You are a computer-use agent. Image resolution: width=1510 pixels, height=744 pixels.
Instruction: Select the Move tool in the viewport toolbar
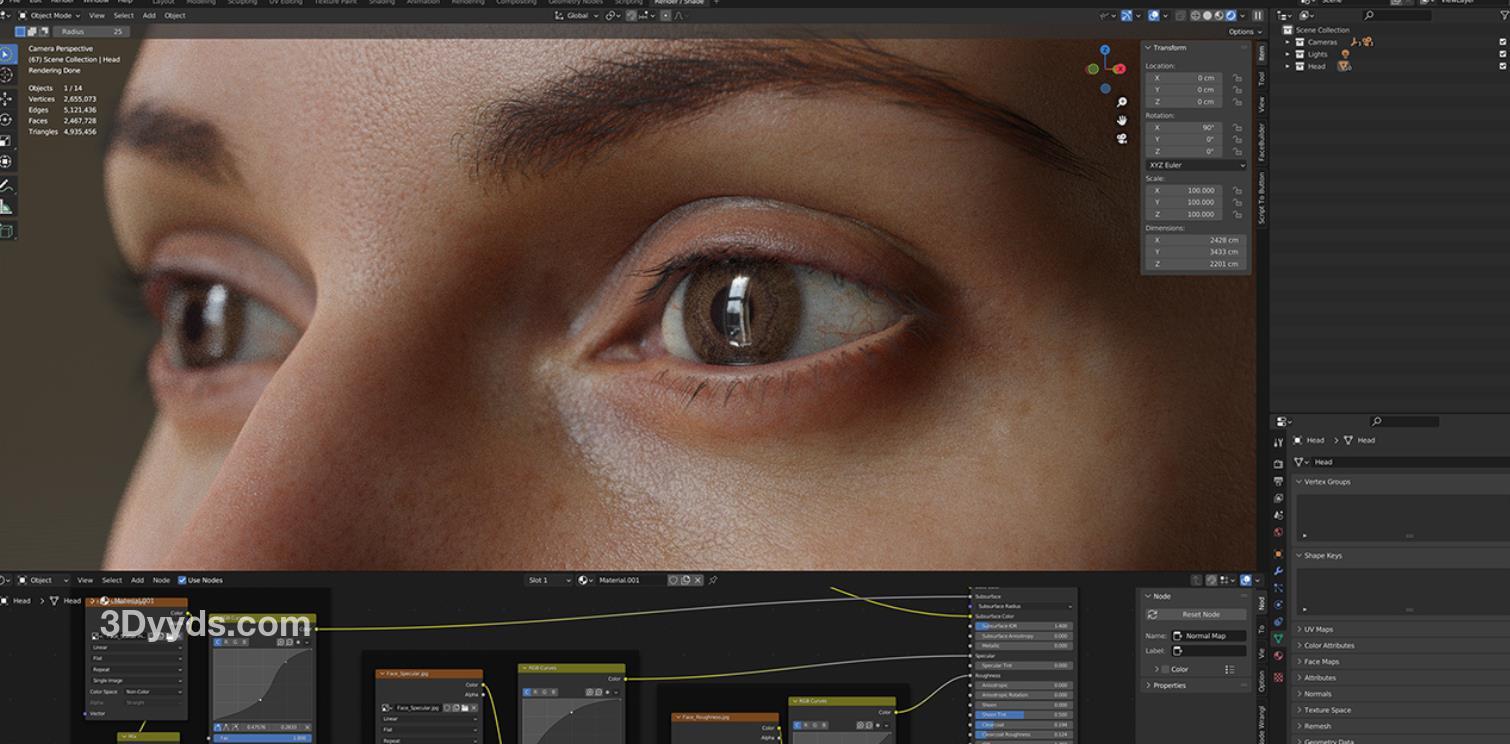pyautogui.click(x=7, y=98)
